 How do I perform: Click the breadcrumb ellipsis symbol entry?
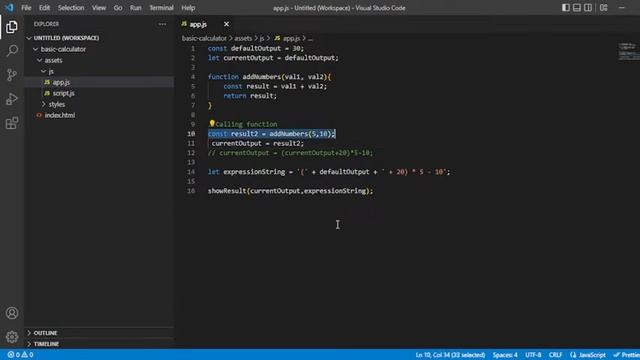coord(310,38)
